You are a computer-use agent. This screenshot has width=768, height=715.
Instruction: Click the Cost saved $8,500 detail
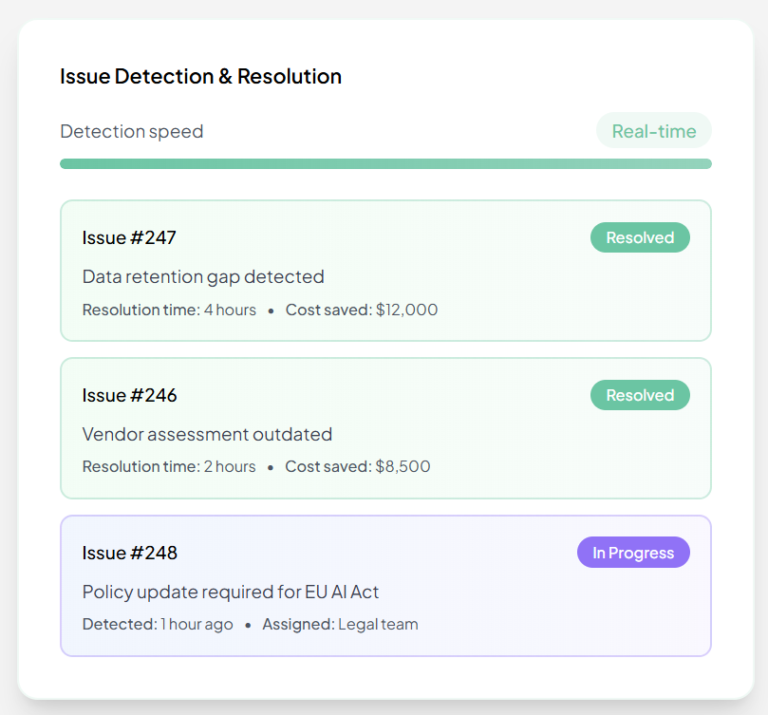click(x=357, y=467)
